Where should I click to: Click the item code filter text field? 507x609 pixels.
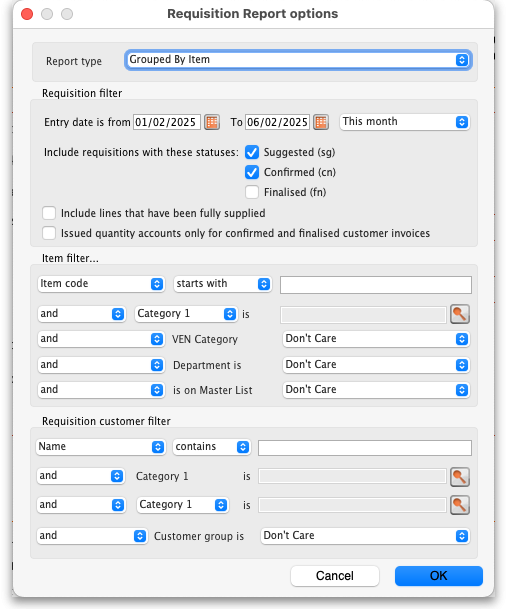376,285
